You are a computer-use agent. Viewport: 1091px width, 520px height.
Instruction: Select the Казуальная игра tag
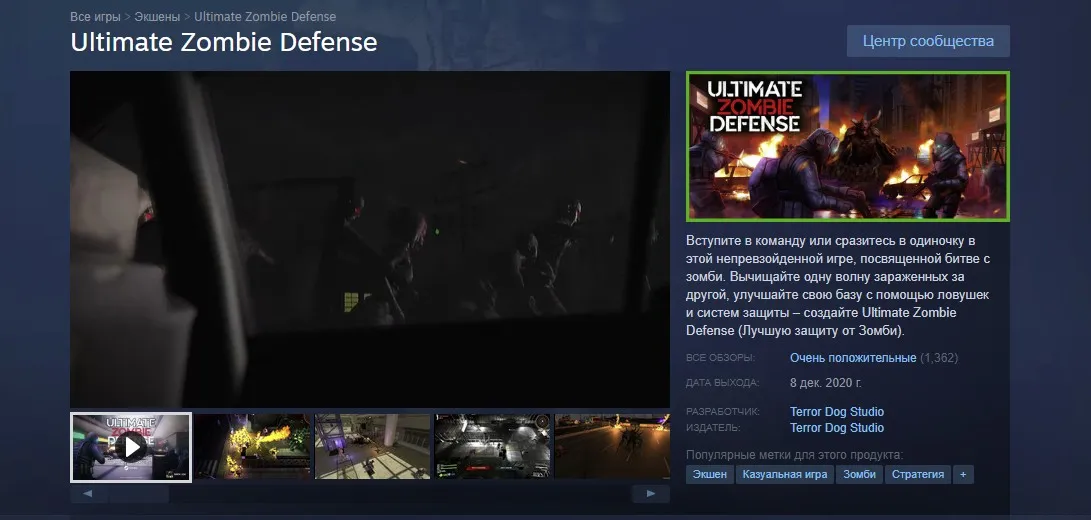click(785, 475)
